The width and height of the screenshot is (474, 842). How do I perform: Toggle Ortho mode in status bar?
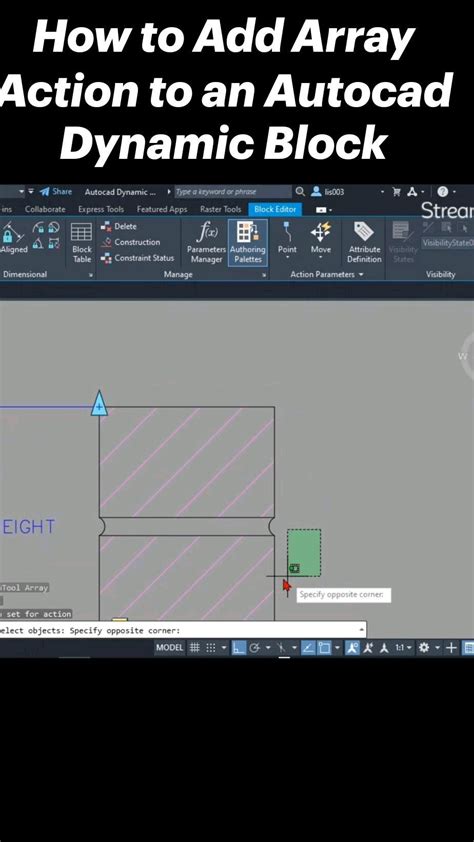point(237,648)
